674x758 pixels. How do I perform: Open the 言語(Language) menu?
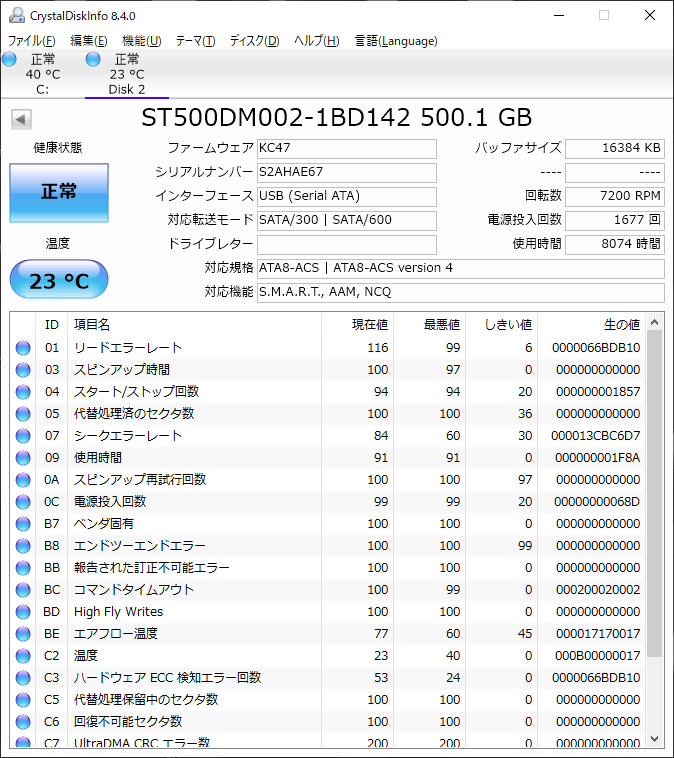[396, 41]
